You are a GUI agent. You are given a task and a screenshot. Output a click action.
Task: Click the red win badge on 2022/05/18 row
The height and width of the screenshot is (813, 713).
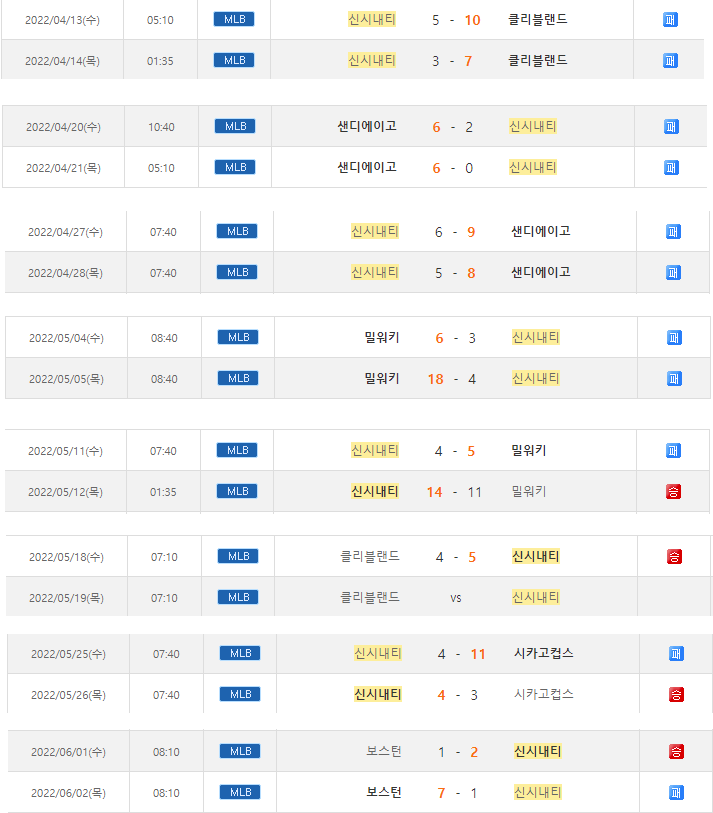[674, 556]
